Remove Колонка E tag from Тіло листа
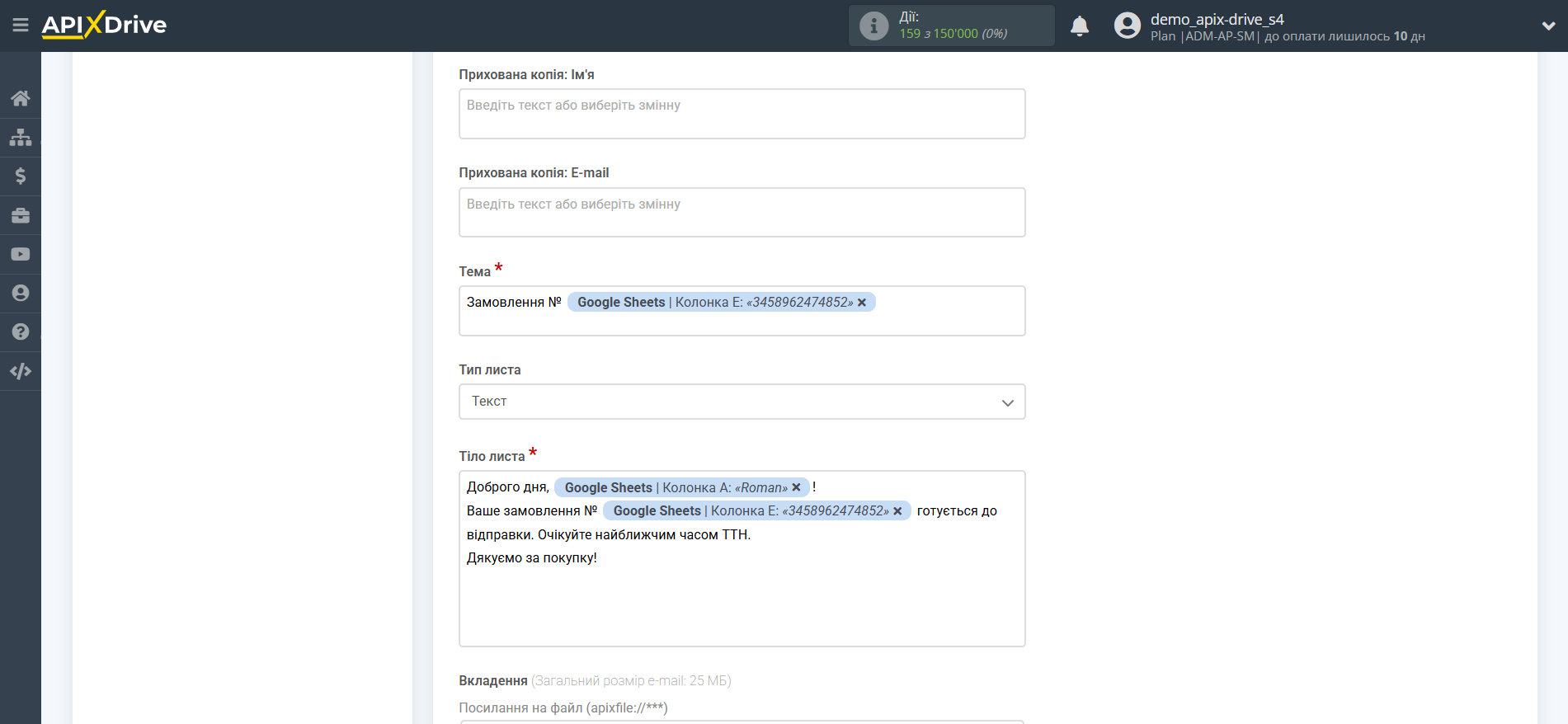The image size is (1568, 724). click(897, 511)
